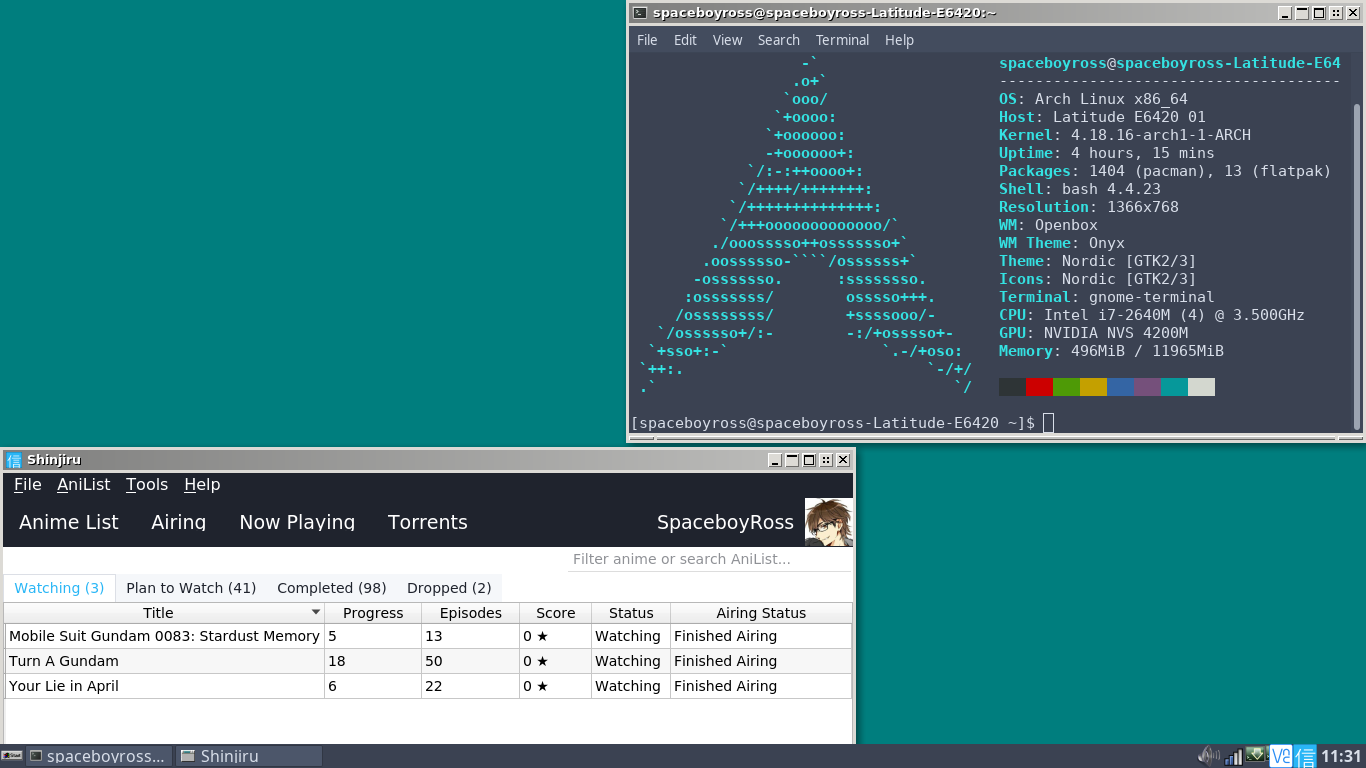
Task: Click progress value 18 for Turn A Gundam
Action: pyautogui.click(x=337, y=661)
